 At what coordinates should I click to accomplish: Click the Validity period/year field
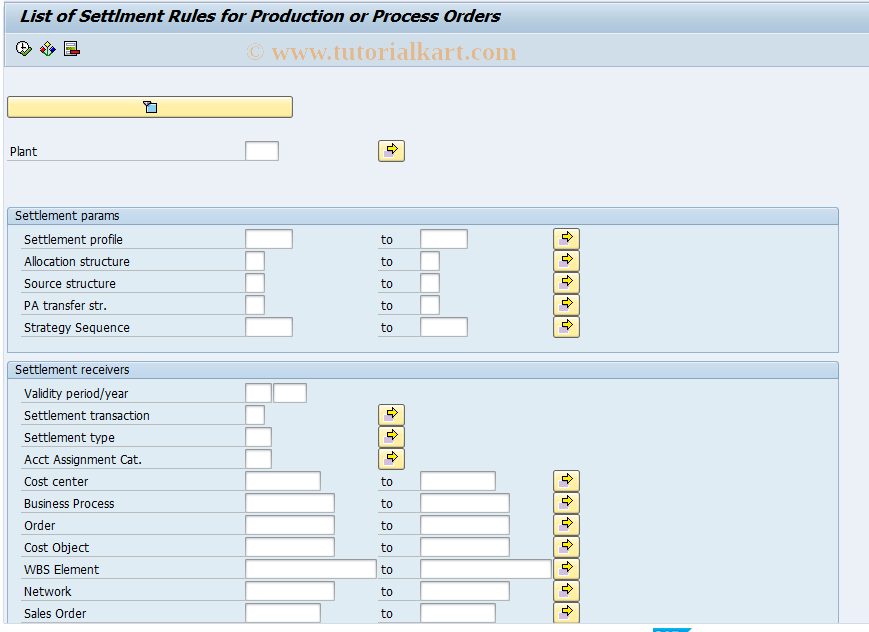point(257,392)
